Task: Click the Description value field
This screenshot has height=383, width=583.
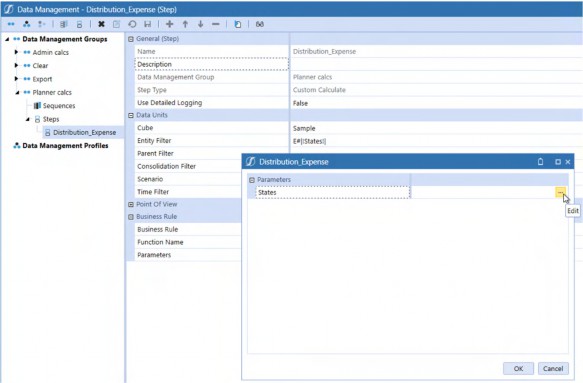Action: tap(436, 64)
